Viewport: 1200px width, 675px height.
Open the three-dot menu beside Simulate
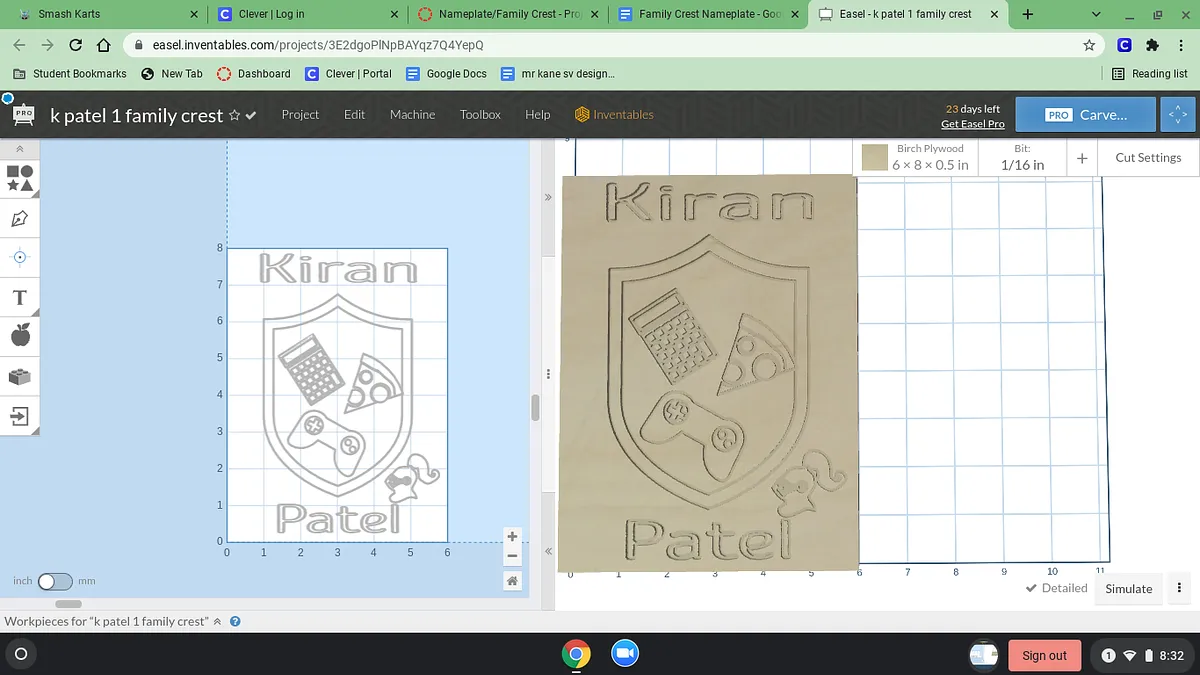[x=1180, y=588]
